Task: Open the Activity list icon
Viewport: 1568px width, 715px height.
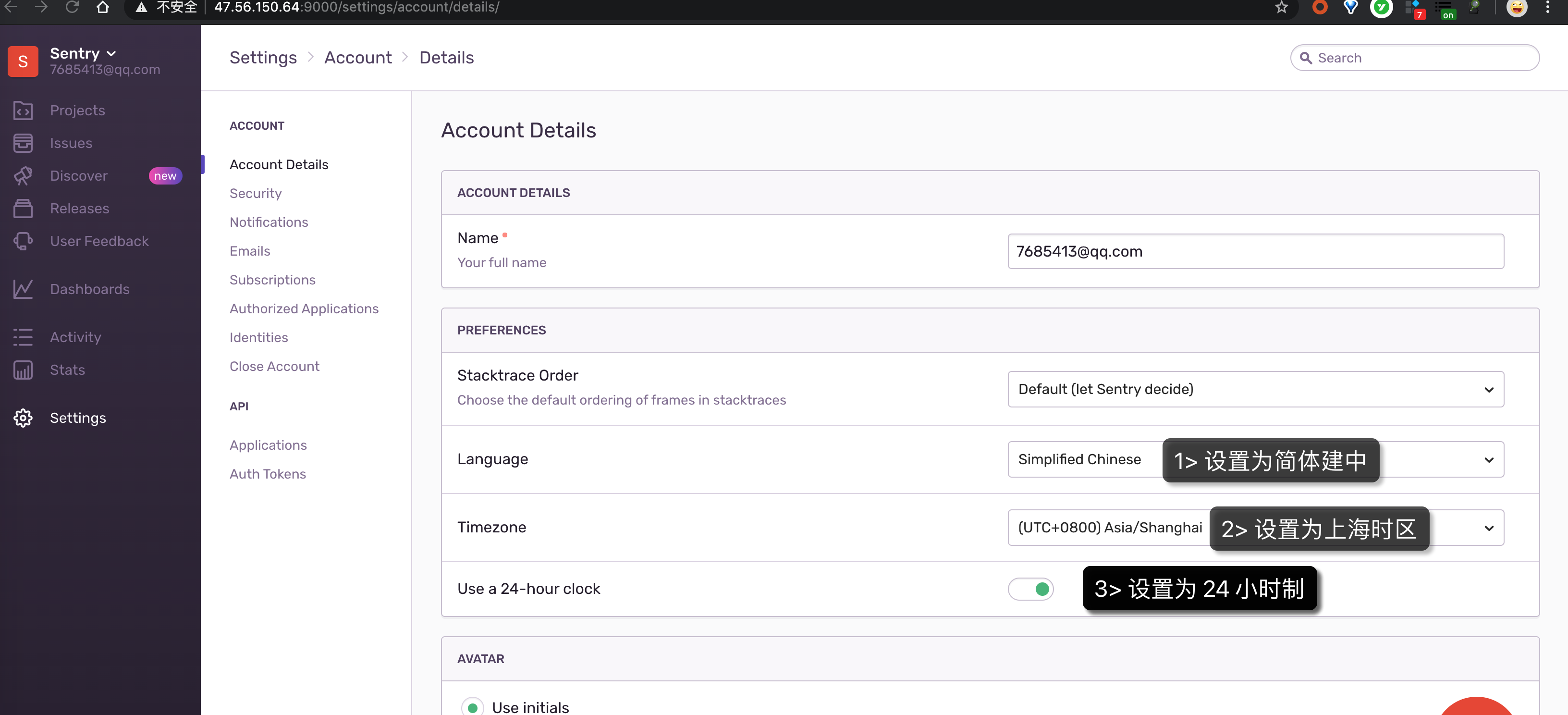Action: coord(23,337)
